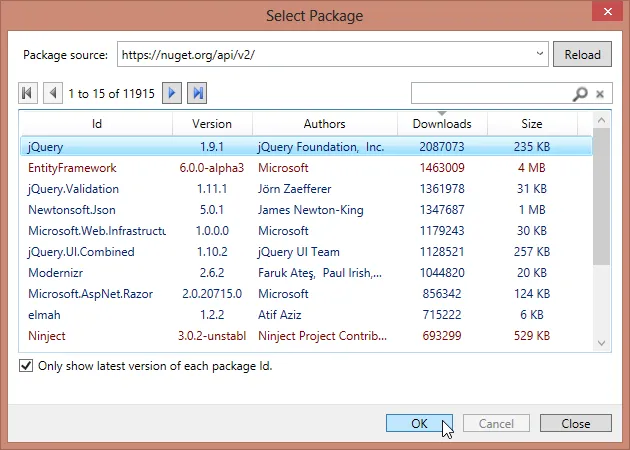
Task: Click version 2.0.20715.0 cell
Action: [x=212, y=294]
